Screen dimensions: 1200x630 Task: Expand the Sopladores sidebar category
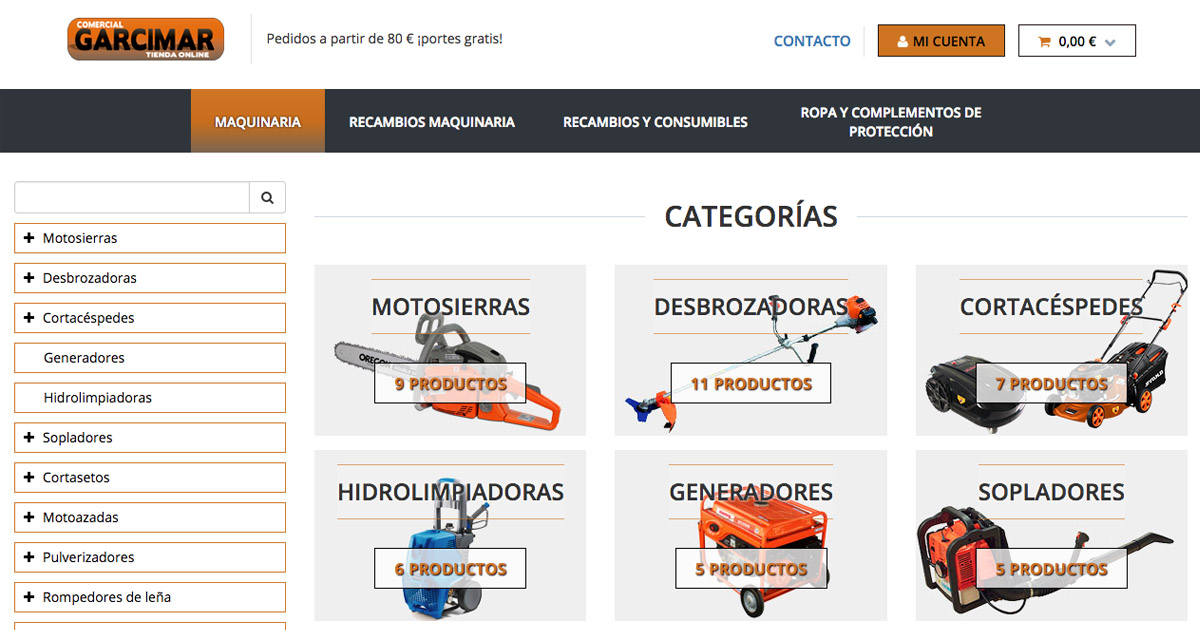pos(28,437)
